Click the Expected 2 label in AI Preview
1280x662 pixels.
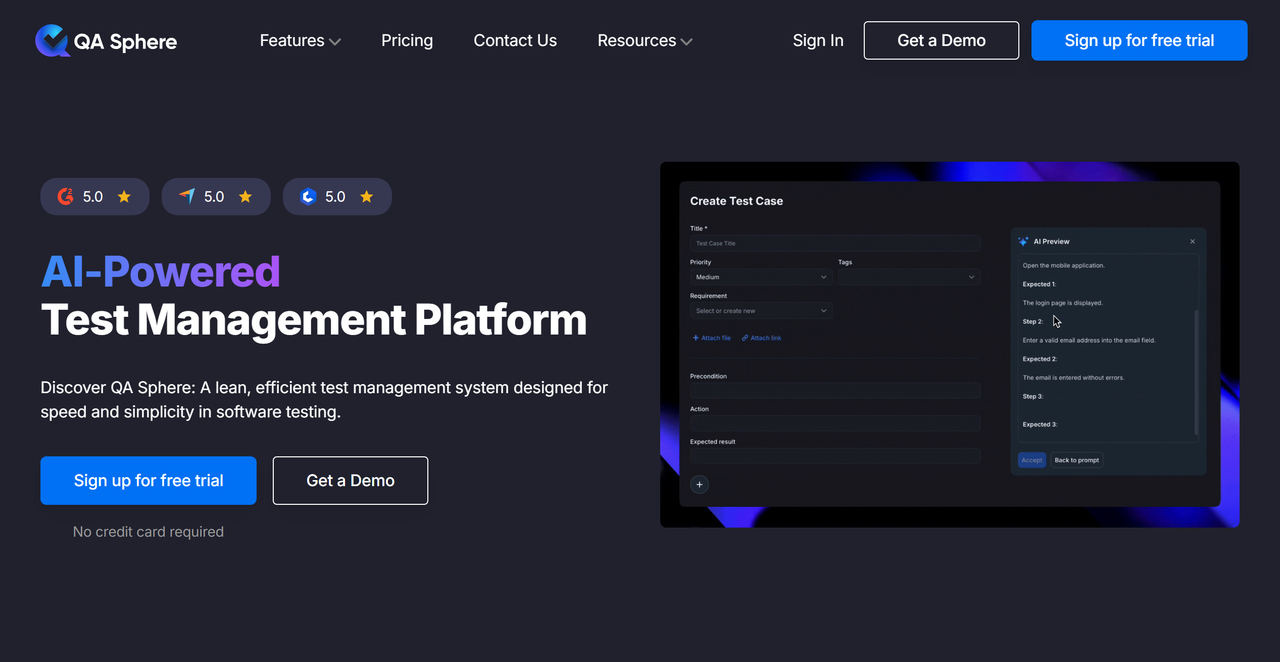click(x=1039, y=359)
